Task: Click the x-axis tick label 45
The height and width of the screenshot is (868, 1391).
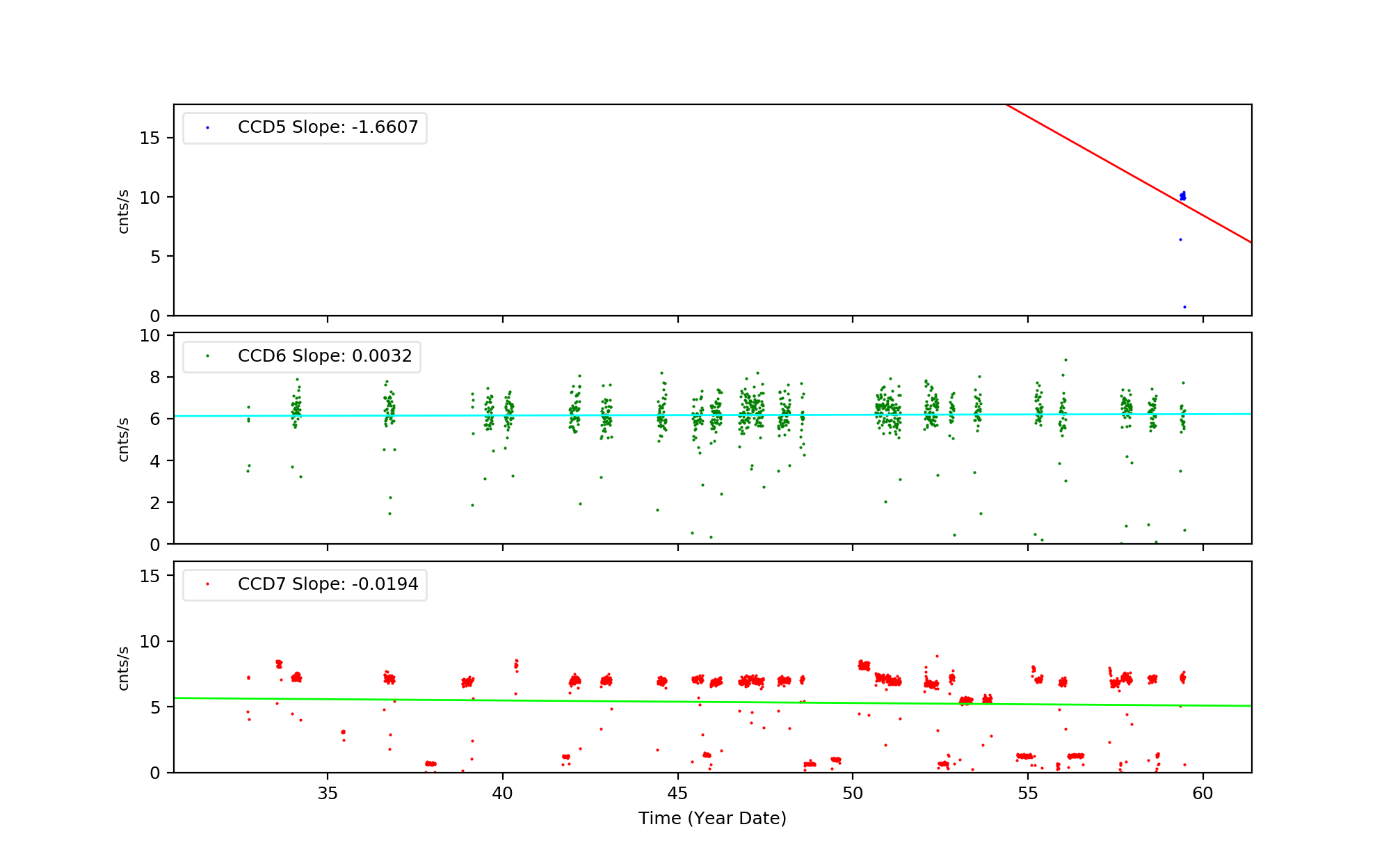Action: [677, 794]
